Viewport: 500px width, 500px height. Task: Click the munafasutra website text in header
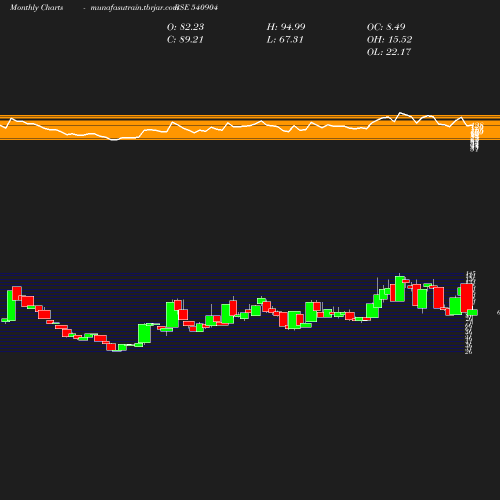133,8
